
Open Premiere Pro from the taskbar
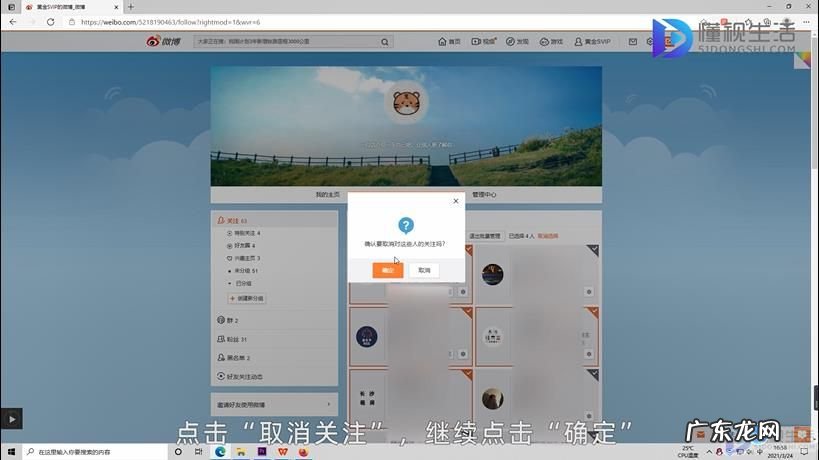click(262, 452)
